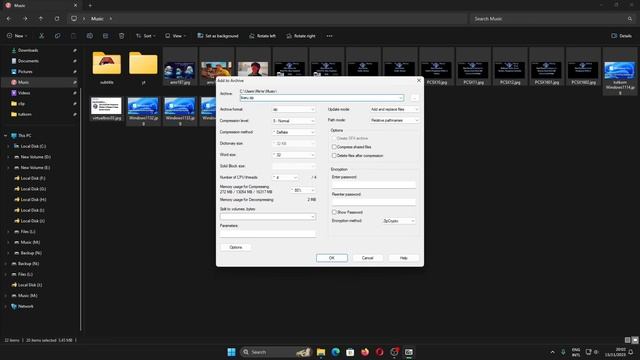Click the Search Music box
640x360 pixels.
tap(552, 19)
